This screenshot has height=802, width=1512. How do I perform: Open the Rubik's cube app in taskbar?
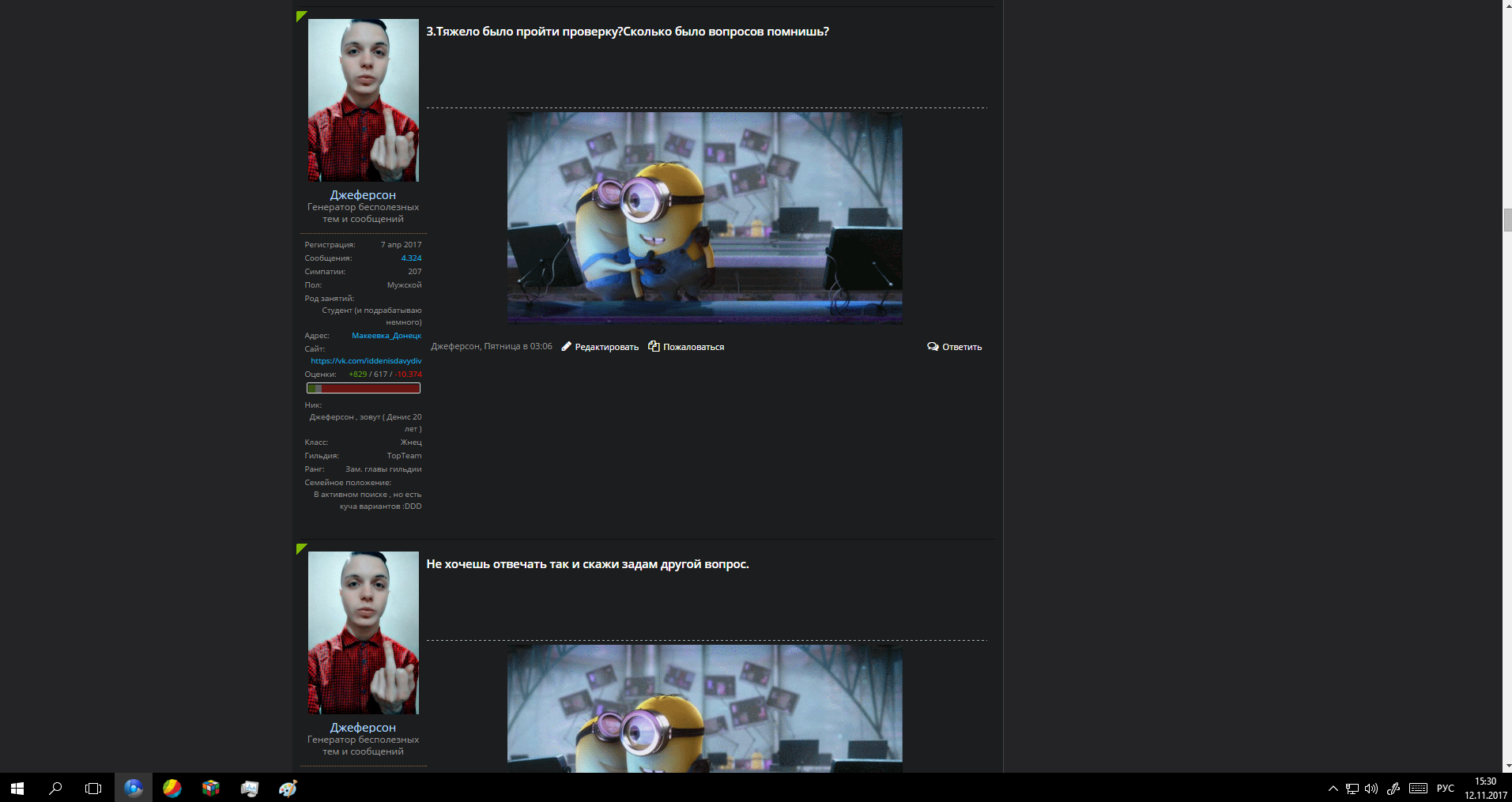pos(210,788)
